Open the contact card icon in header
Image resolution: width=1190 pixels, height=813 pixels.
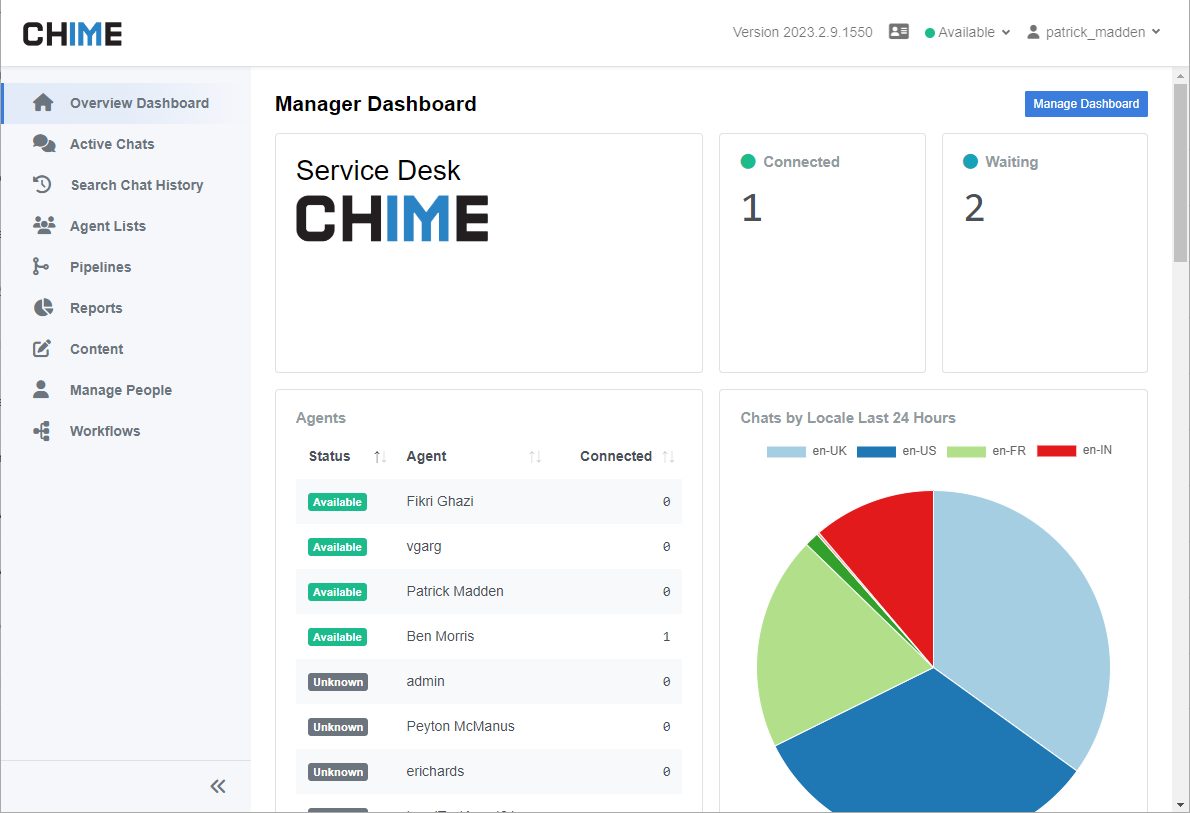899,32
